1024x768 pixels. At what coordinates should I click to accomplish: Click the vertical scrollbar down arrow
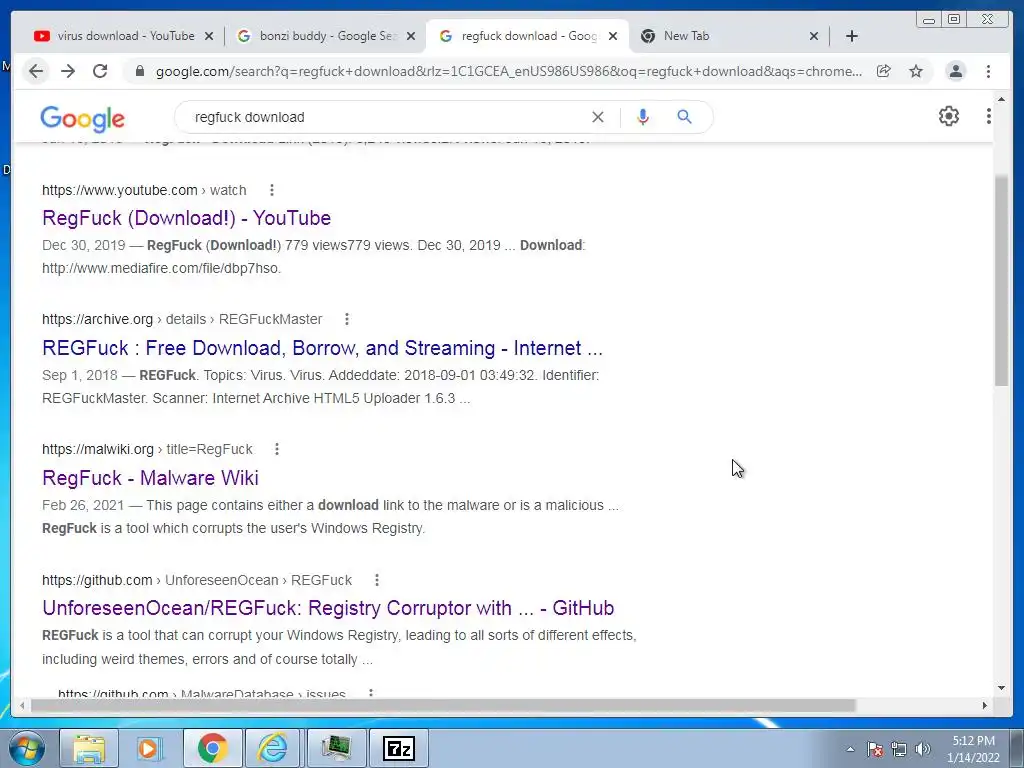click(1002, 688)
